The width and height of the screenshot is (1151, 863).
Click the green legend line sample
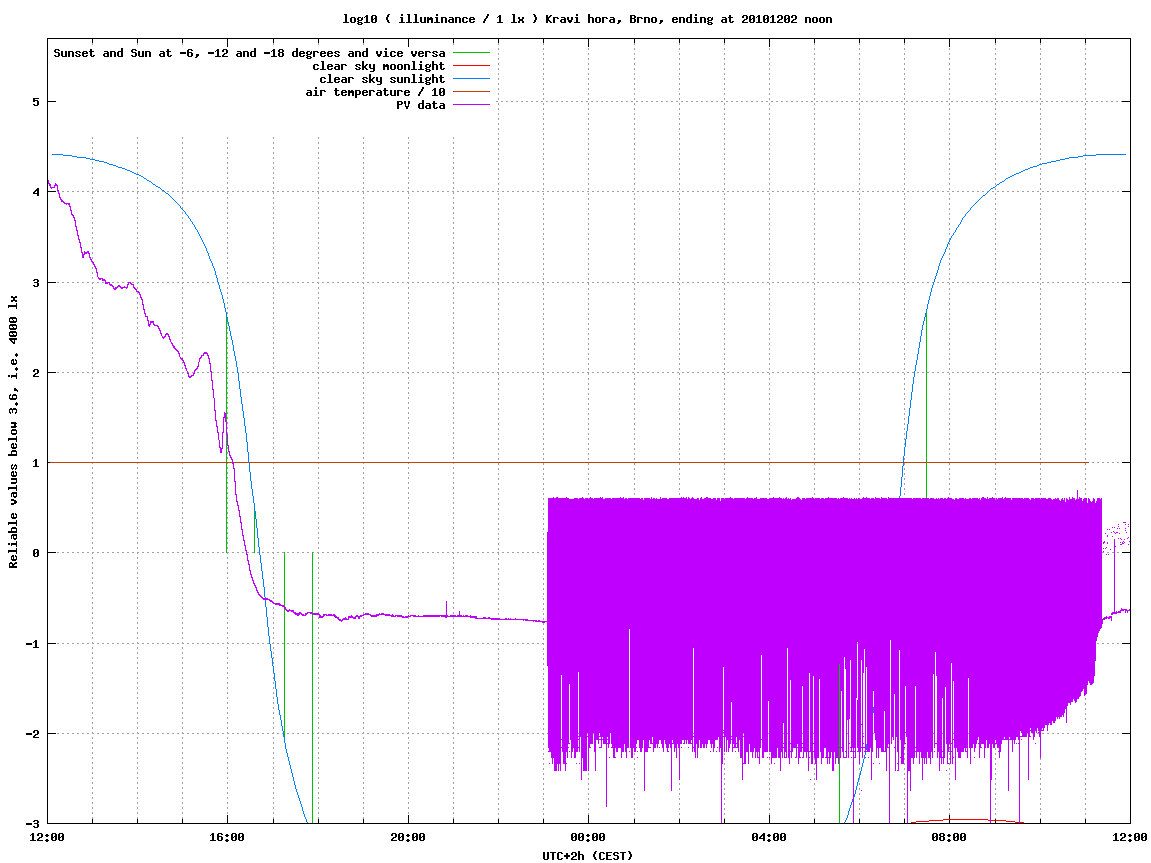(471, 53)
